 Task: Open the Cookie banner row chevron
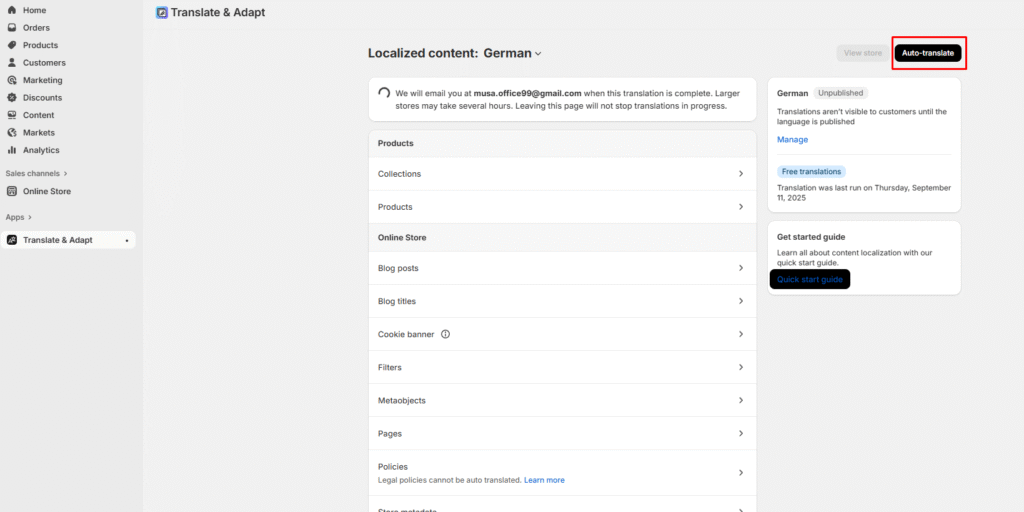741,334
